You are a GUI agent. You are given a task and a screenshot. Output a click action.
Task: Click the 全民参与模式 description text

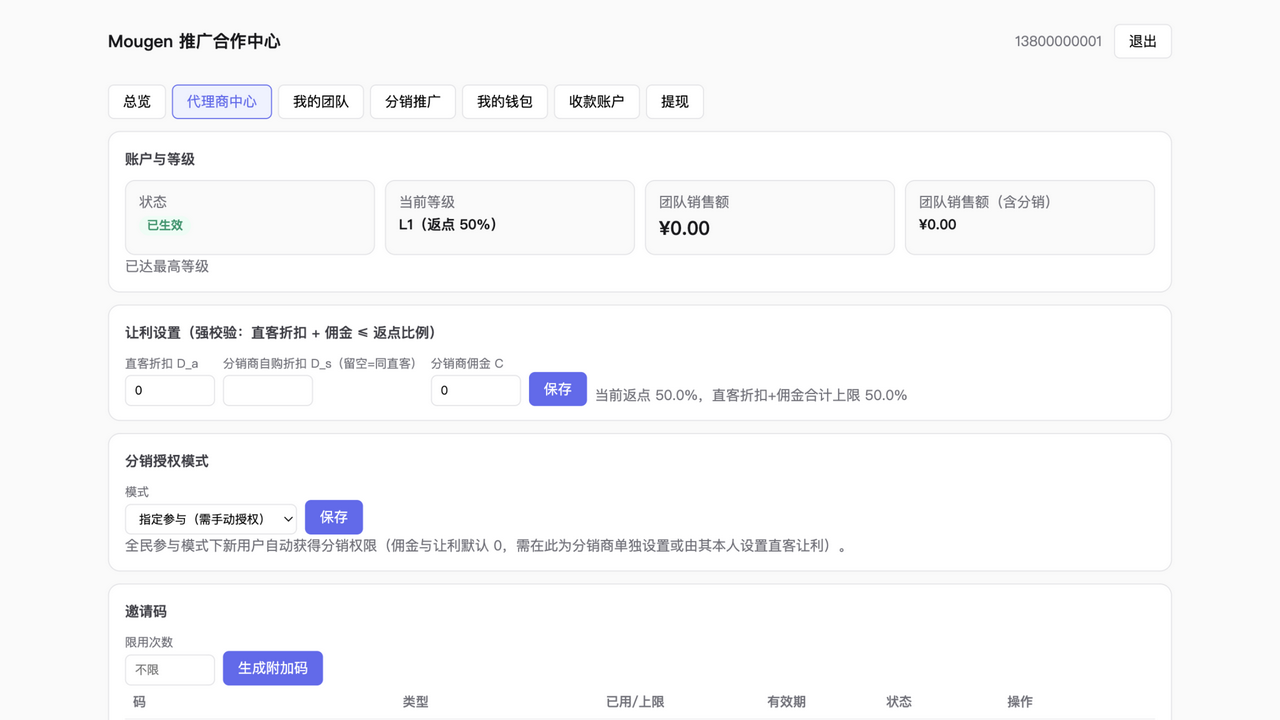pos(487,546)
